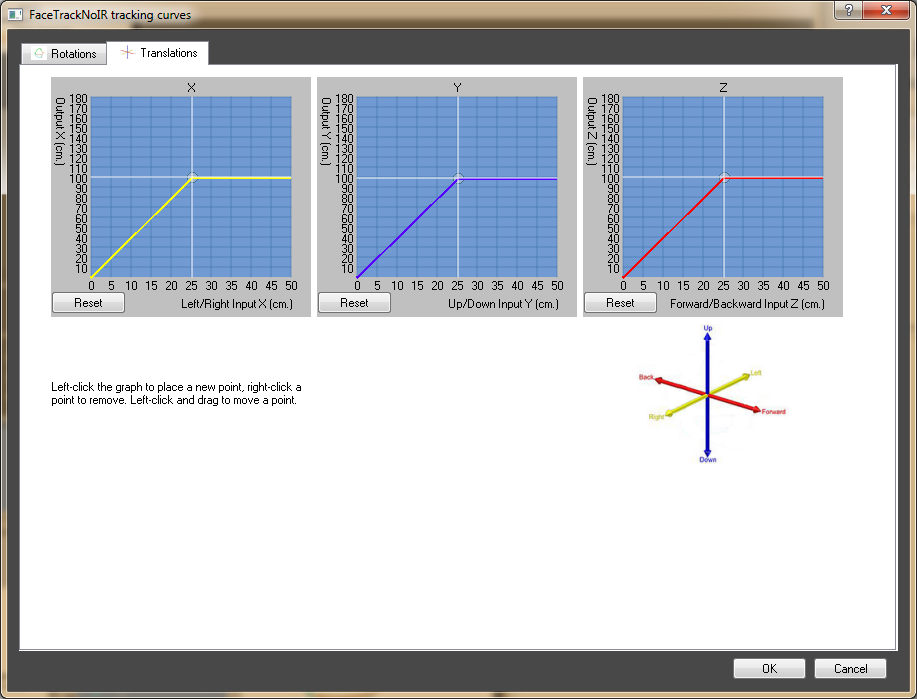Screen dimensions: 917x699
Task: Cancel the tracking curves dialog
Action: (x=850, y=669)
